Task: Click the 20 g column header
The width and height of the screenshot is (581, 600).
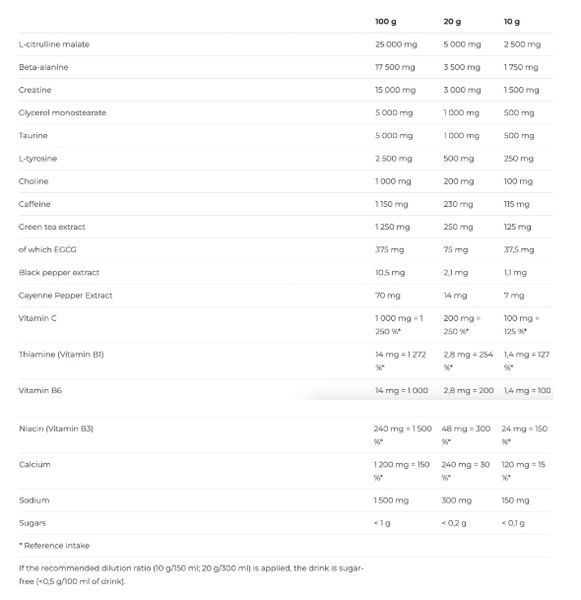Action: click(452, 22)
